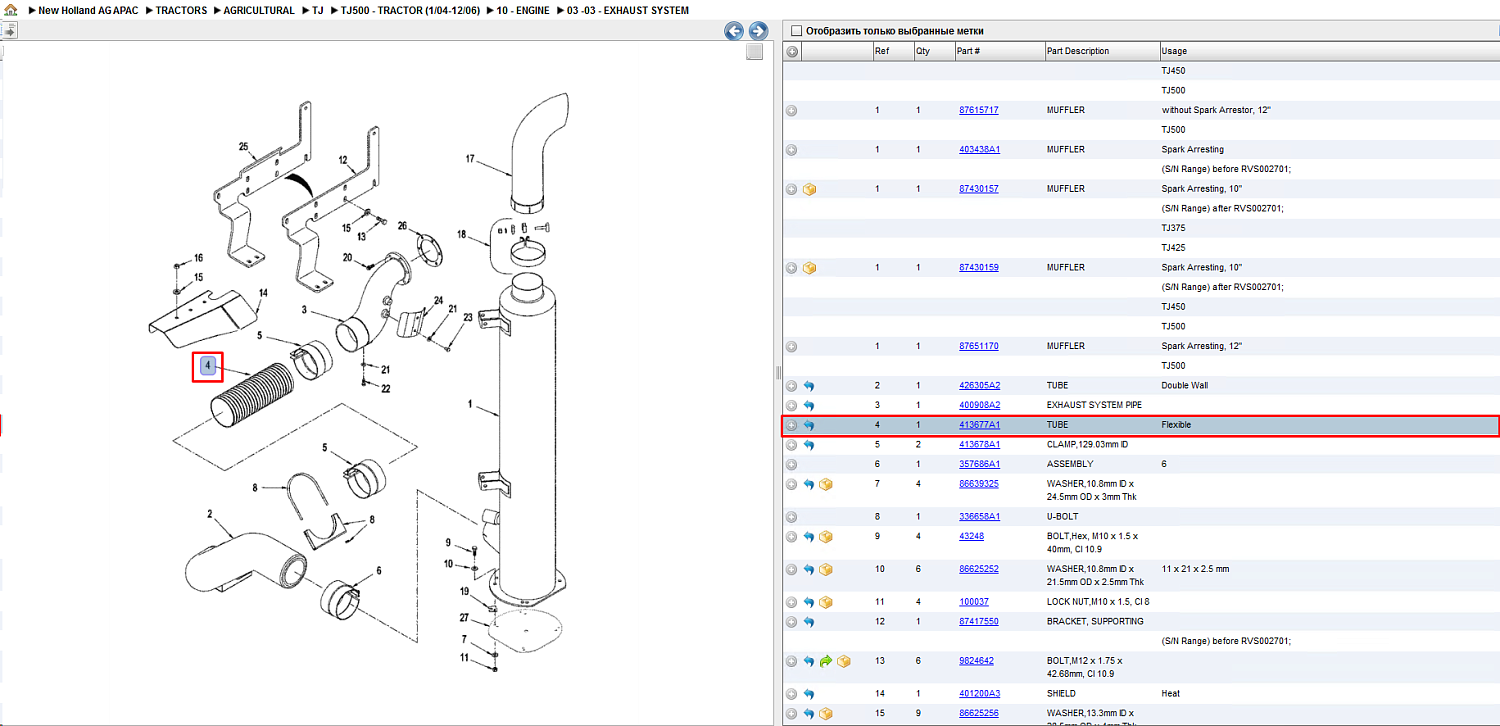The width and height of the screenshot is (1500, 726).
Task: Click the box icon for part 87430159
Action: tap(810, 268)
